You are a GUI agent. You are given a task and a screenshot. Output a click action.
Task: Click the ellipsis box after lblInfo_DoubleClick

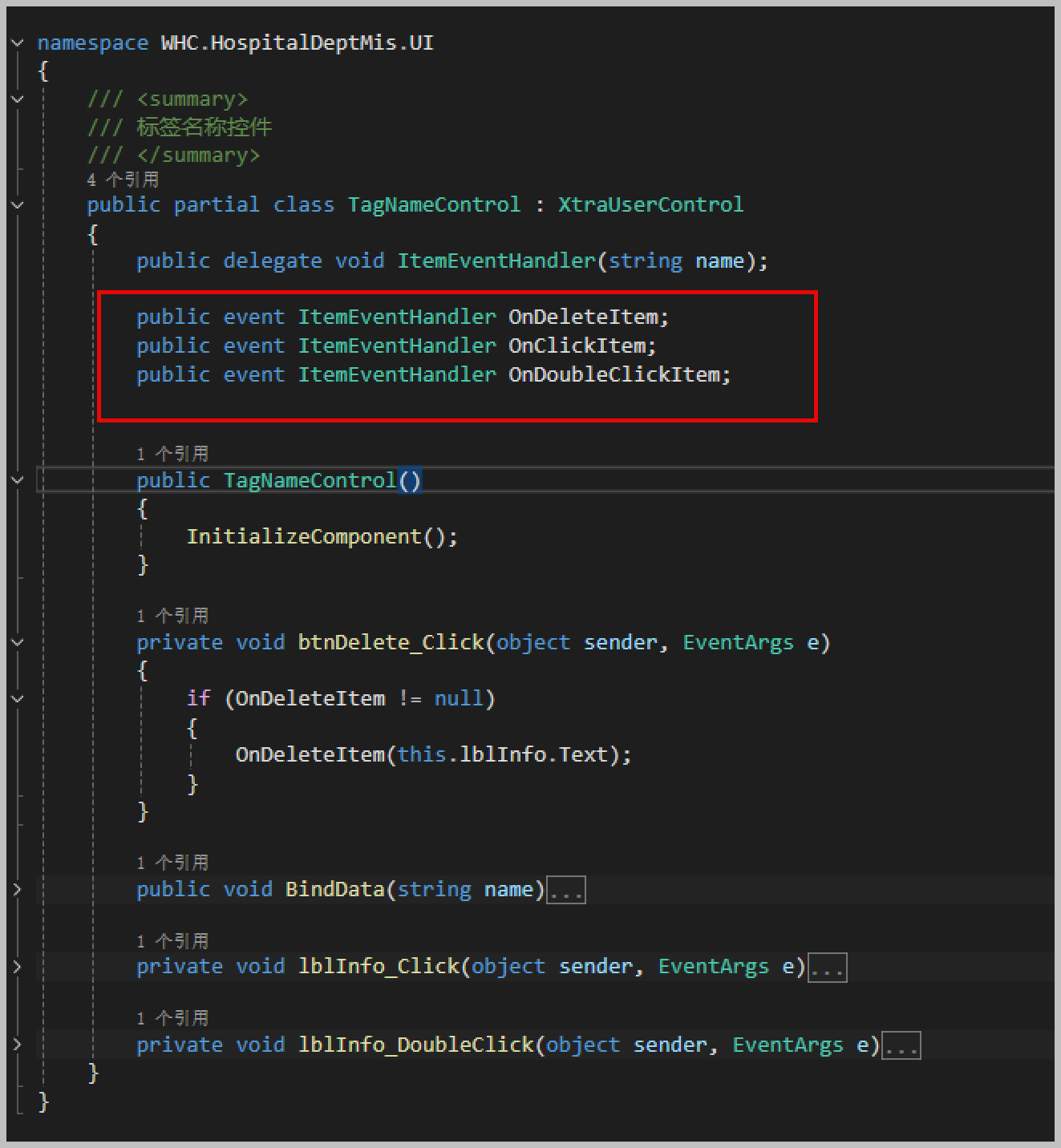tap(901, 1045)
